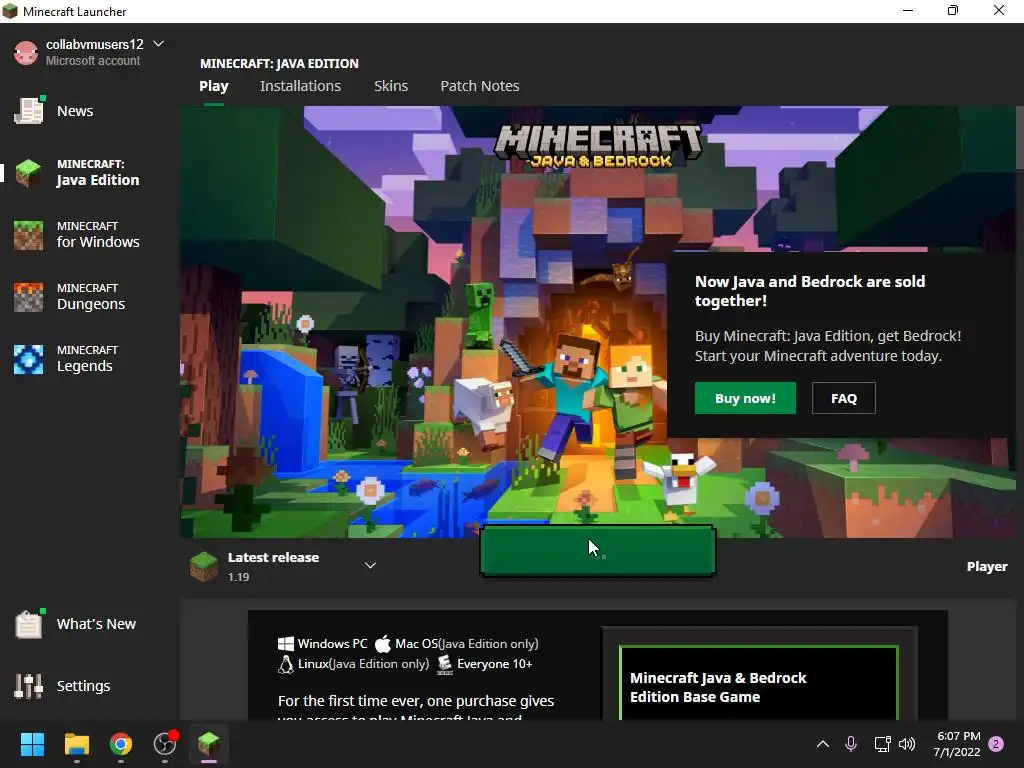Click the large green Play button
This screenshot has height=768, width=1024.
pos(598,551)
